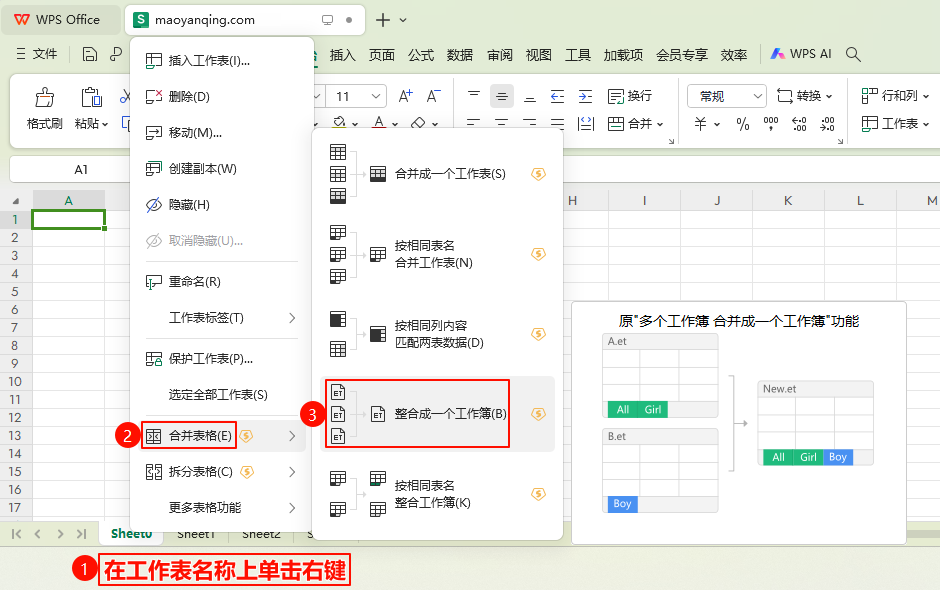Image resolution: width=940 pixels, height=590 pixels.
Task: Click the Name Box showing A1
Action: pos(81,170)
